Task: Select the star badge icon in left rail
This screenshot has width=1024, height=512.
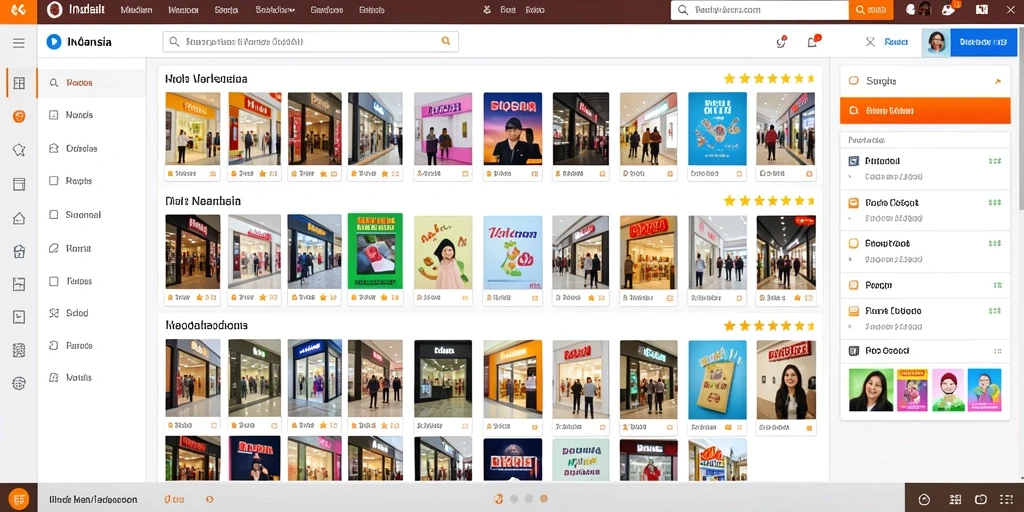Action: click(x=19, y=150)
